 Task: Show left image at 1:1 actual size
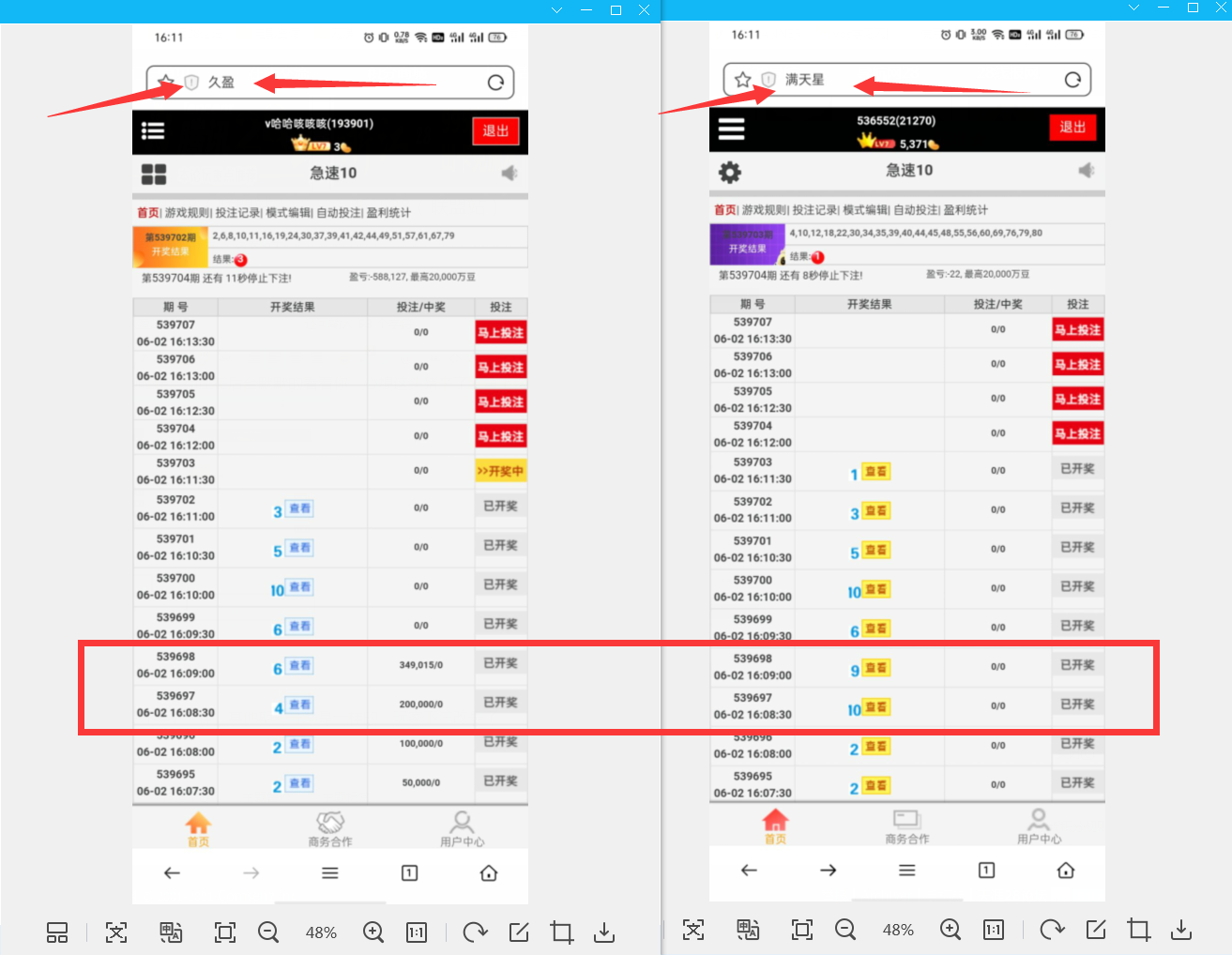tap(417, 932)
